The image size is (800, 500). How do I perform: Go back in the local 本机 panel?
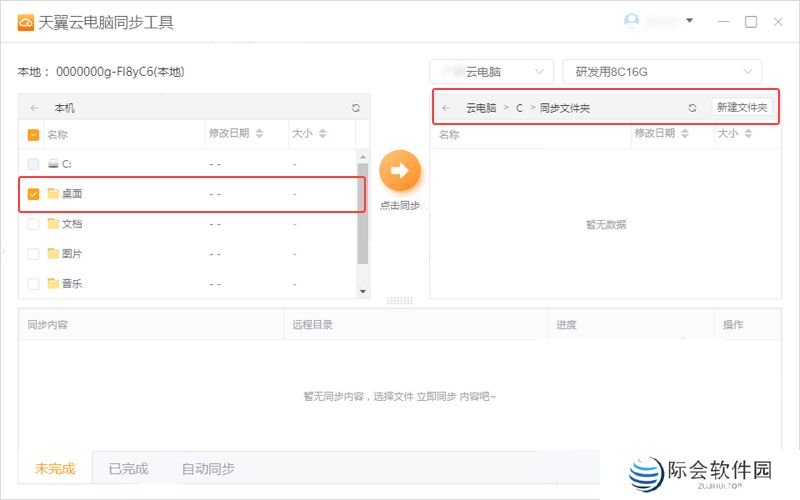click(x=35, y=108)
